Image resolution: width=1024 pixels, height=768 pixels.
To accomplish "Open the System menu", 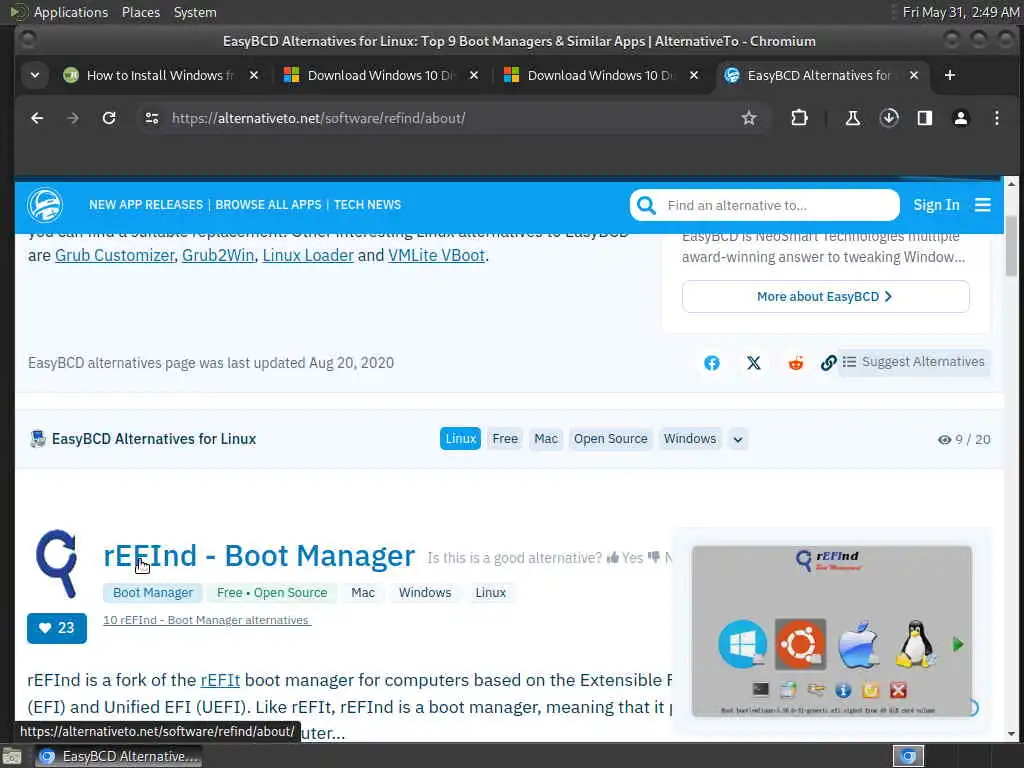I will coord(195,12).
